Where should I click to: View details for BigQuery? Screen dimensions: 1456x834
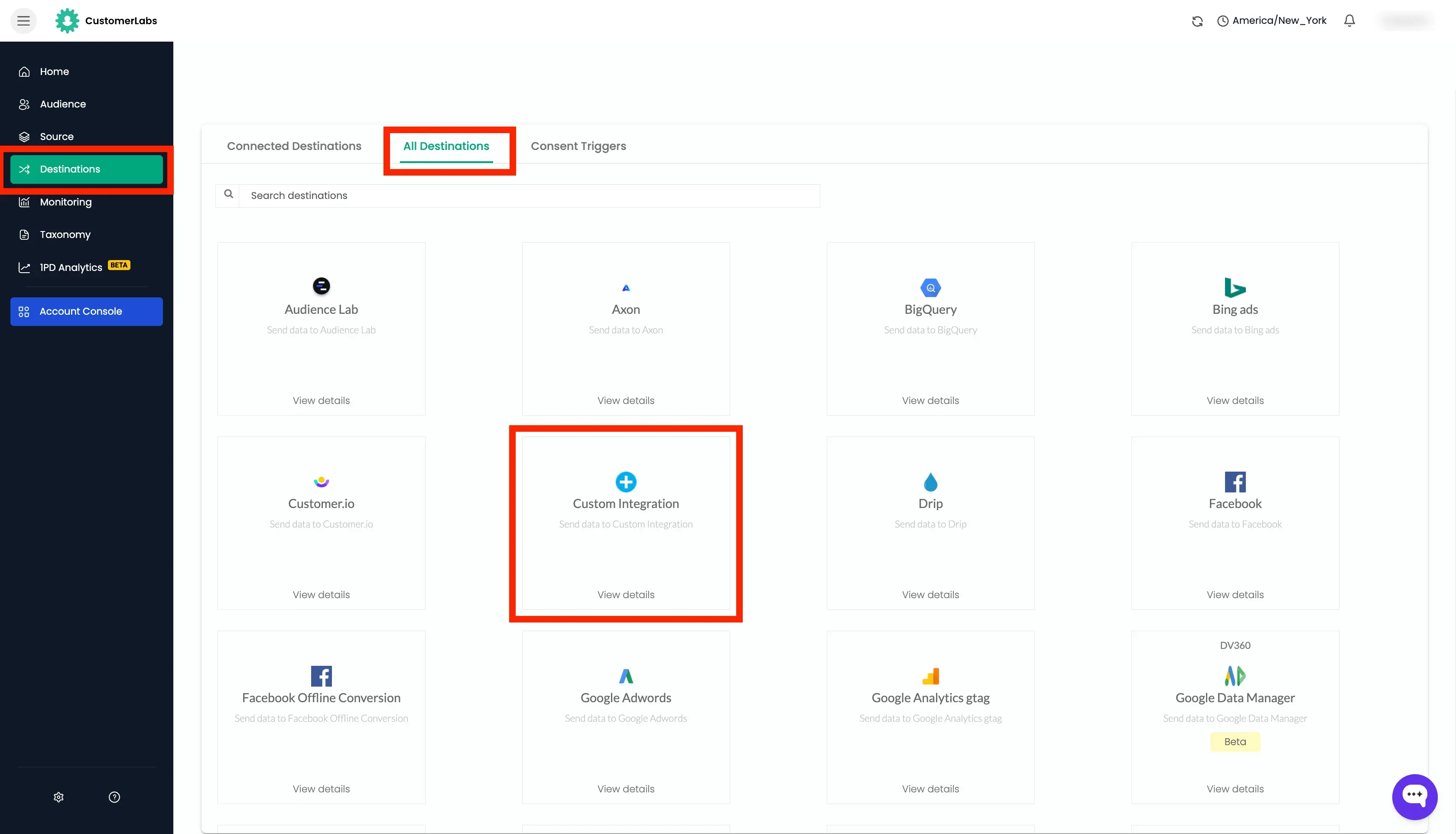tap(930, 401)
